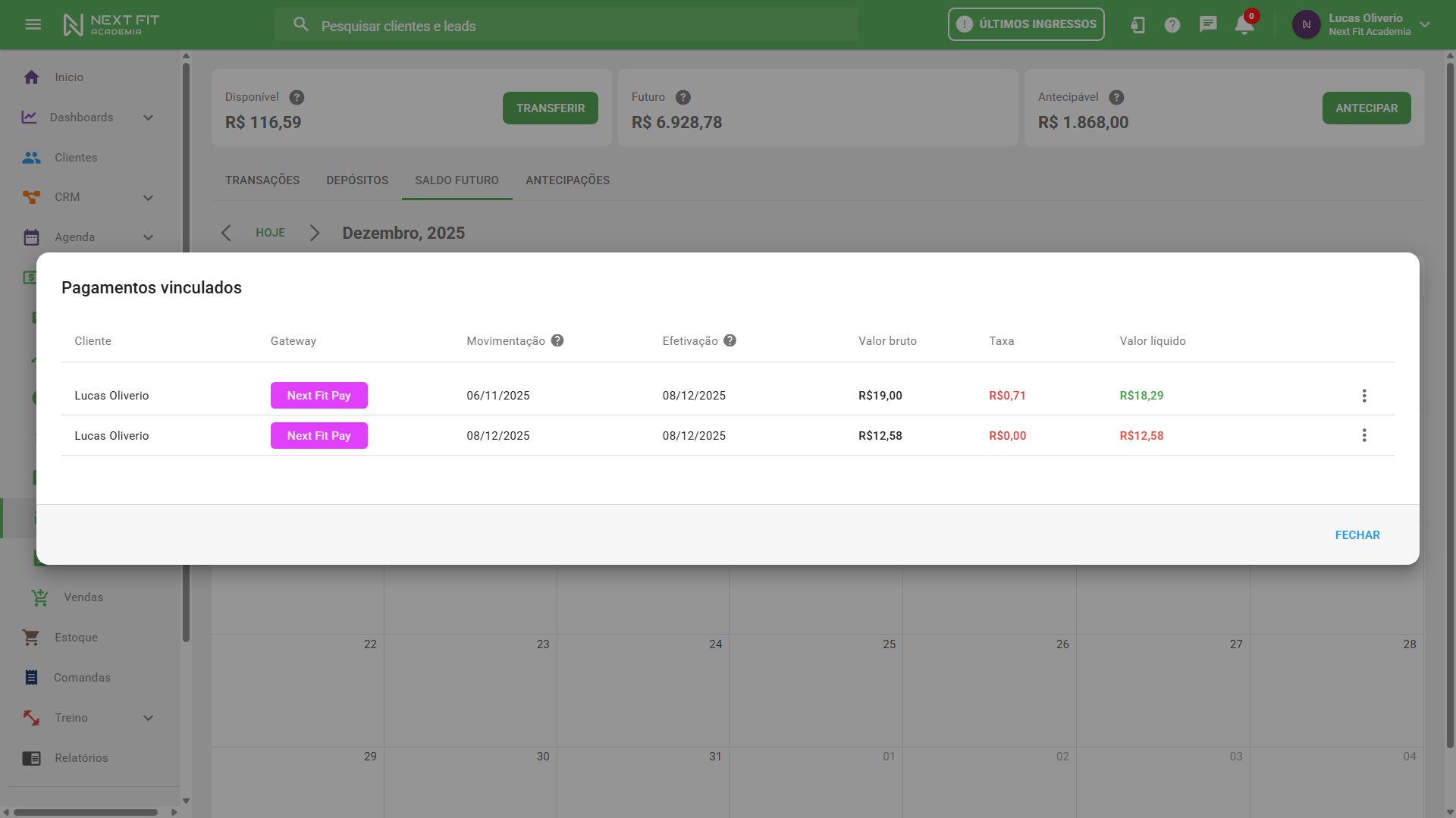Viewport: 1456px width, 818px height.
Task: Click the Estoque shopping cart icon
Action: point(31,638)
